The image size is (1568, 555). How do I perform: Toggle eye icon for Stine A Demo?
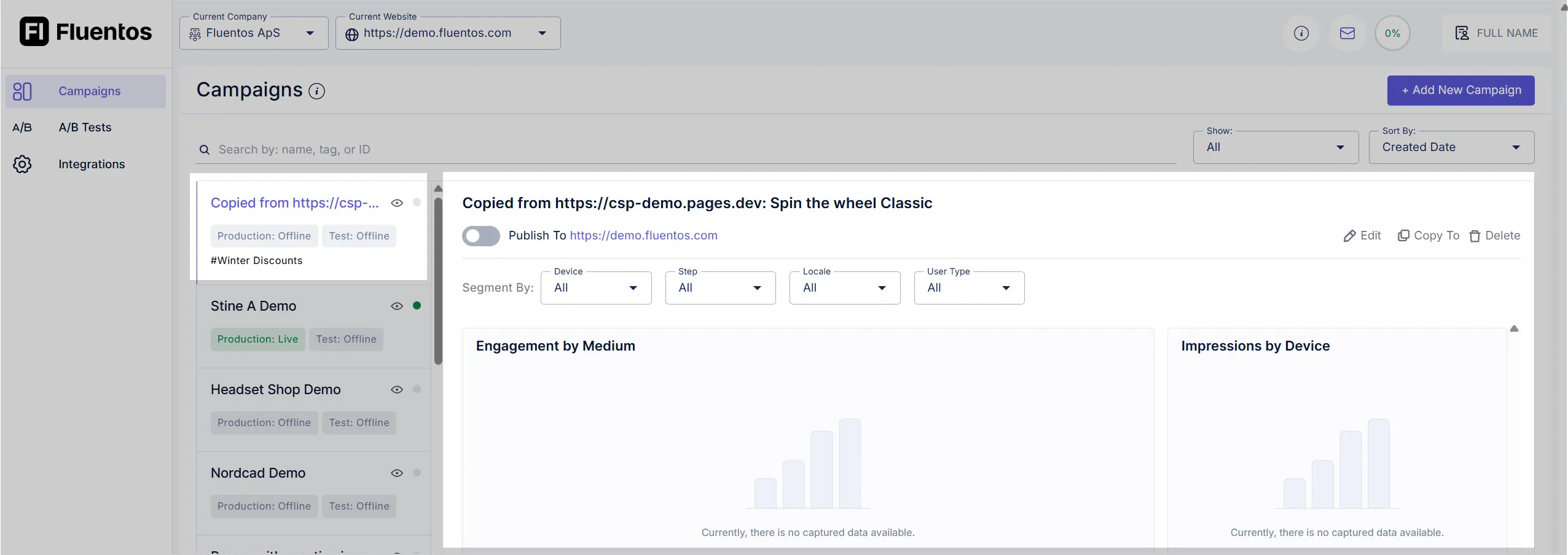397,306
